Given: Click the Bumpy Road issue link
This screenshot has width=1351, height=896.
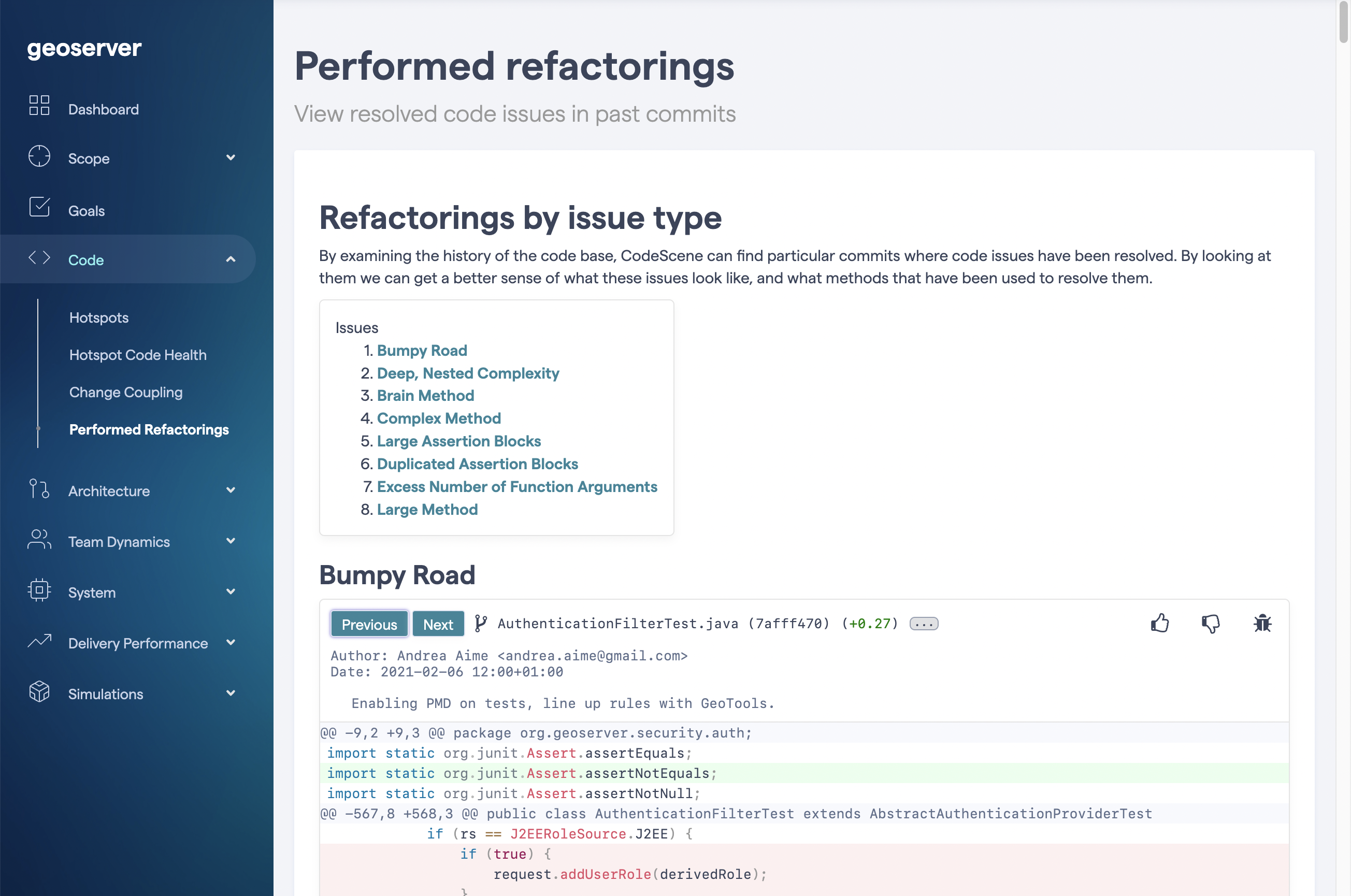Looking at the screenshot, I should point(421,350).
